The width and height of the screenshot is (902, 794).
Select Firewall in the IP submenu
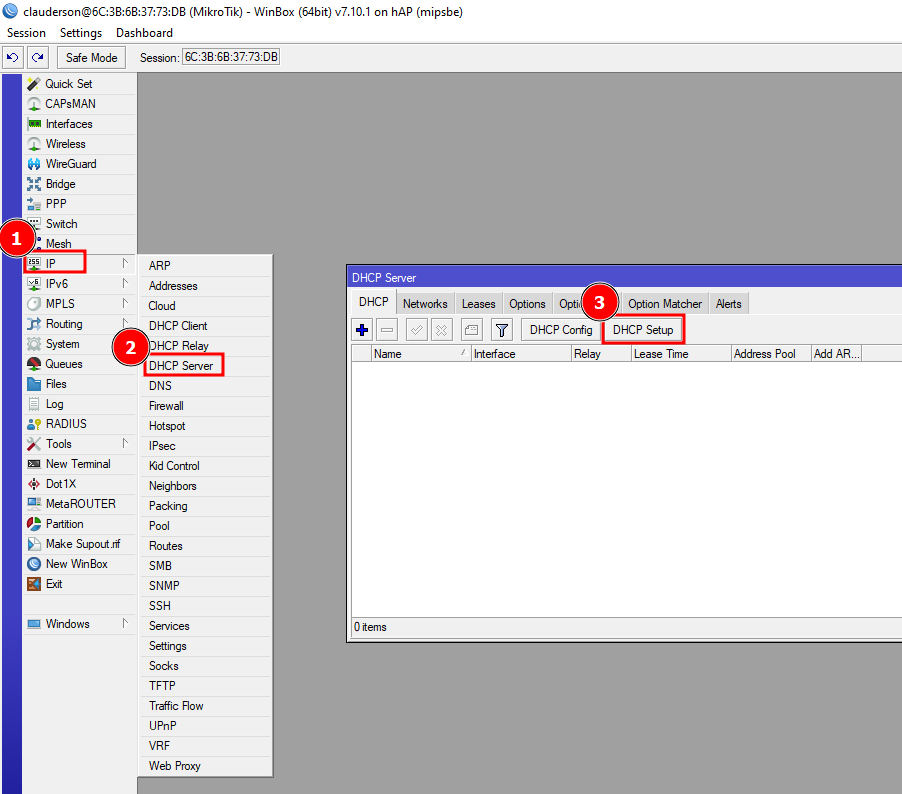(166, 406)
